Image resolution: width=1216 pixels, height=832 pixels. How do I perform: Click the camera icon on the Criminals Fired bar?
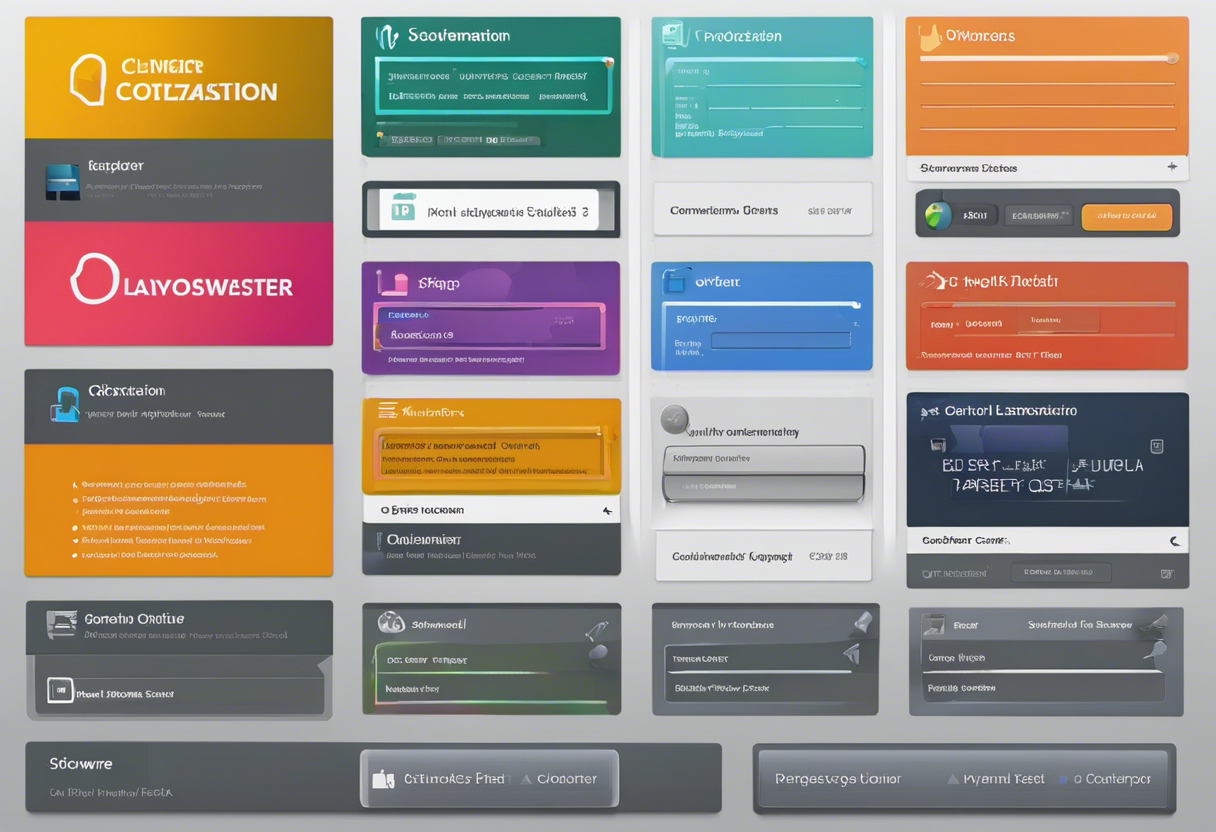click(x=383, y=778)
